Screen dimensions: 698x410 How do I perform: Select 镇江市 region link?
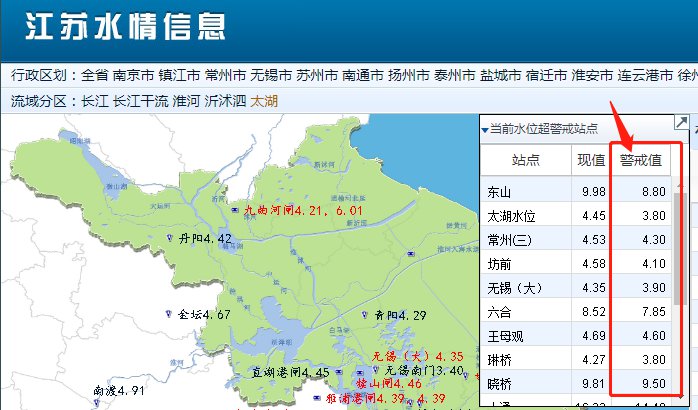coord(179,75)
